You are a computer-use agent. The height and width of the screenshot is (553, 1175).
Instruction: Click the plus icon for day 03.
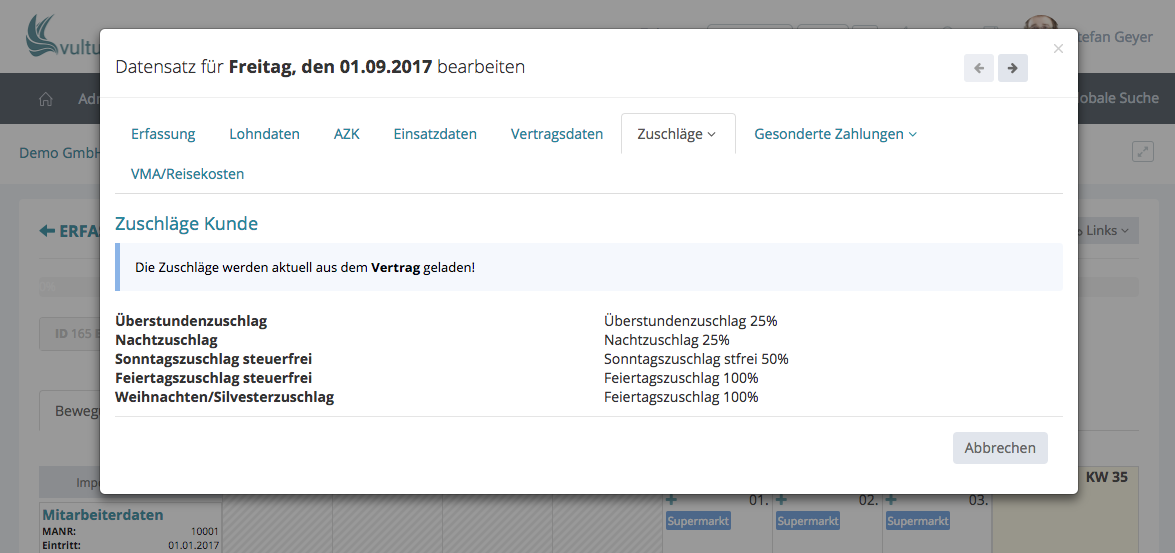[891, 500]
